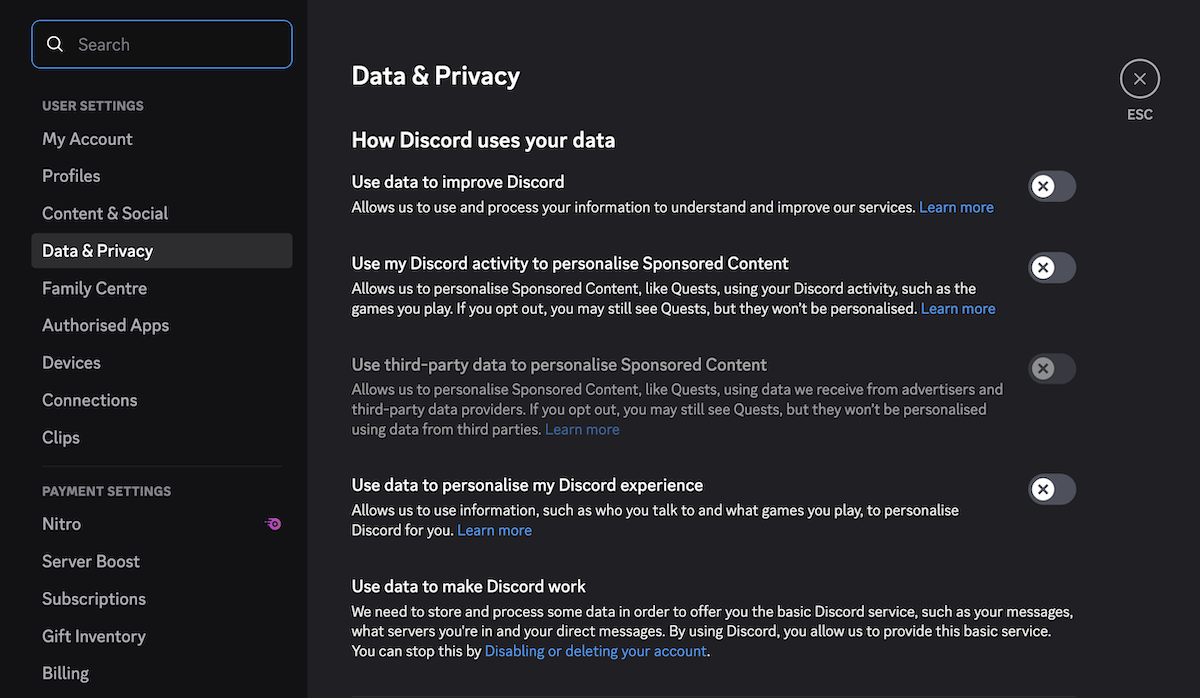Toggle Use third-party data to personalise Sponsored Content
The image size is (1200, 698).
[x=1051, y=368]
